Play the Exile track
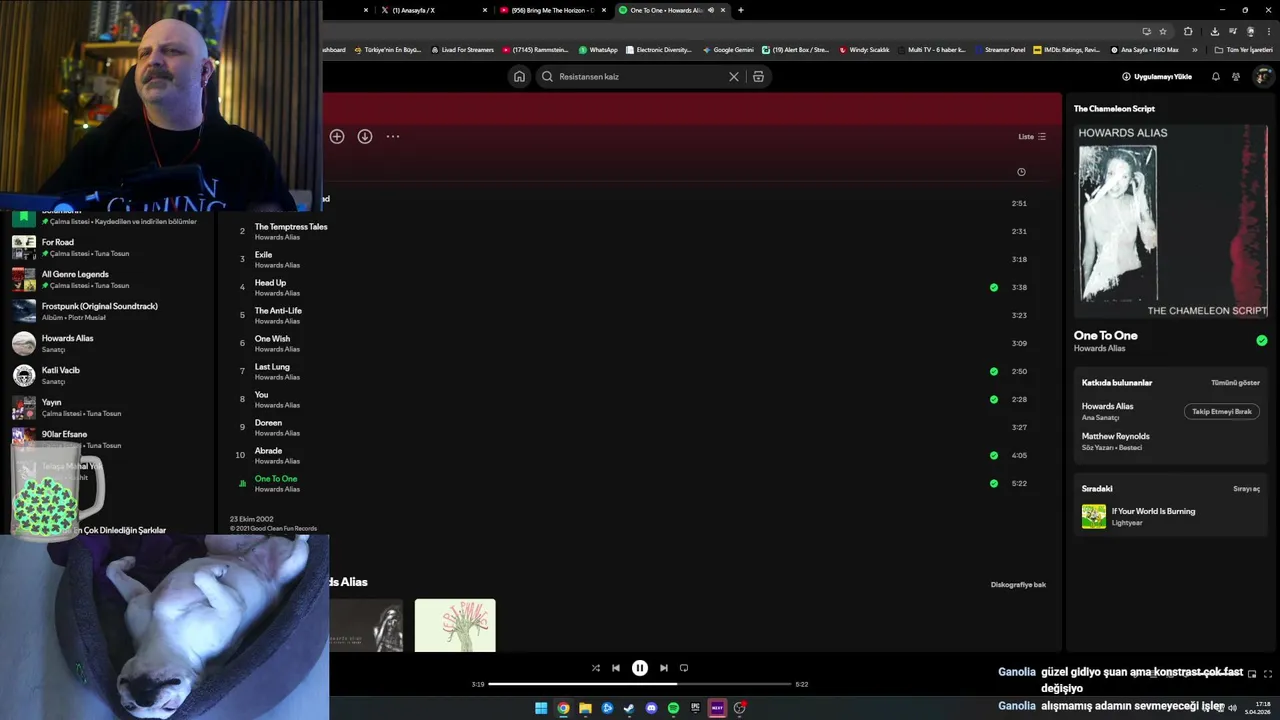Image resolution: width=1280 pixels, height=720 pixels. click(263, 255)
